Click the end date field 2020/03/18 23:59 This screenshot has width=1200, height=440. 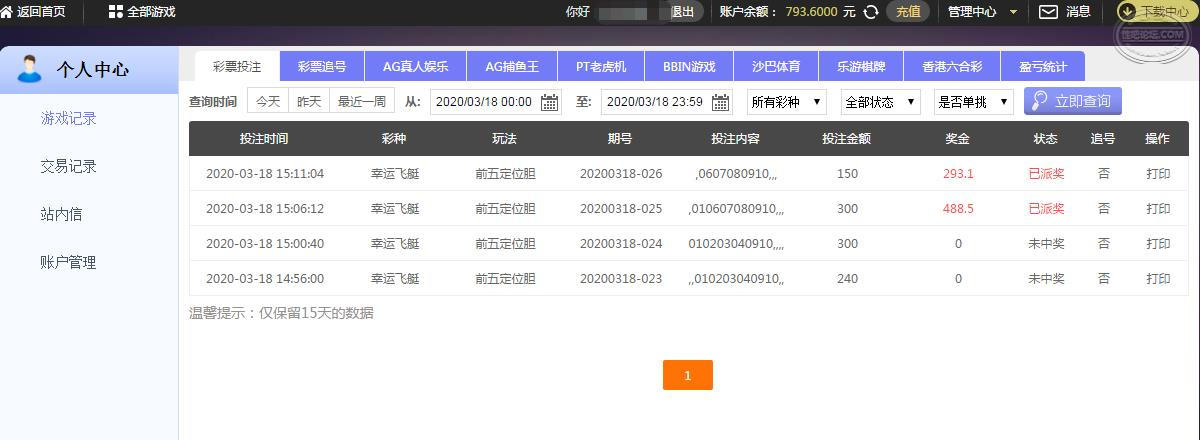667,102
